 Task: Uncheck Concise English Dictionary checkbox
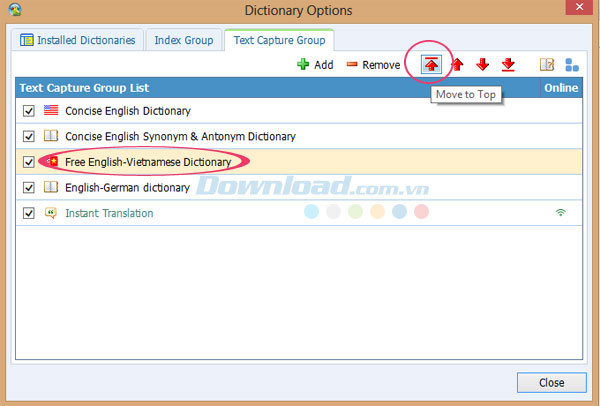(x=28, y=111)
